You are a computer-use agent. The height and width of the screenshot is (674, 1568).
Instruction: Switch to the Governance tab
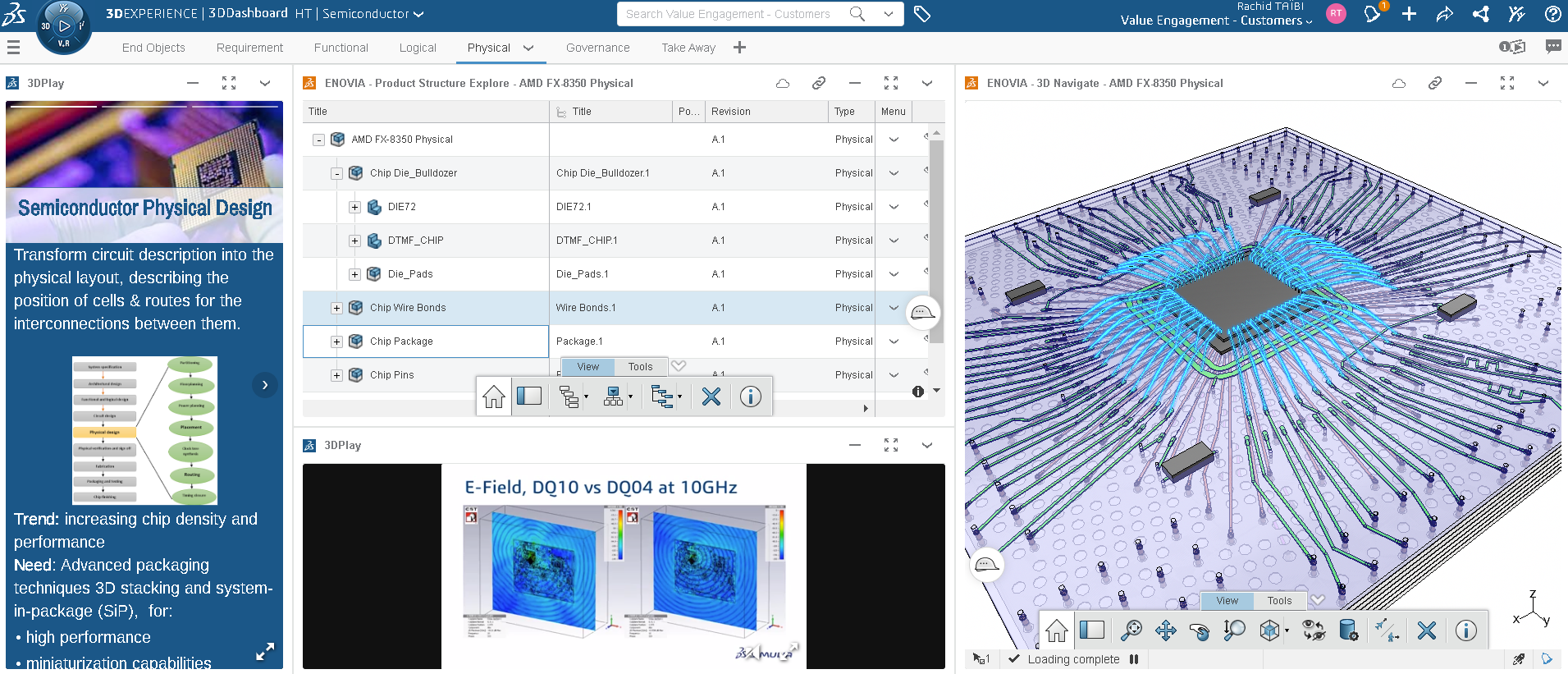coord(597,48)
